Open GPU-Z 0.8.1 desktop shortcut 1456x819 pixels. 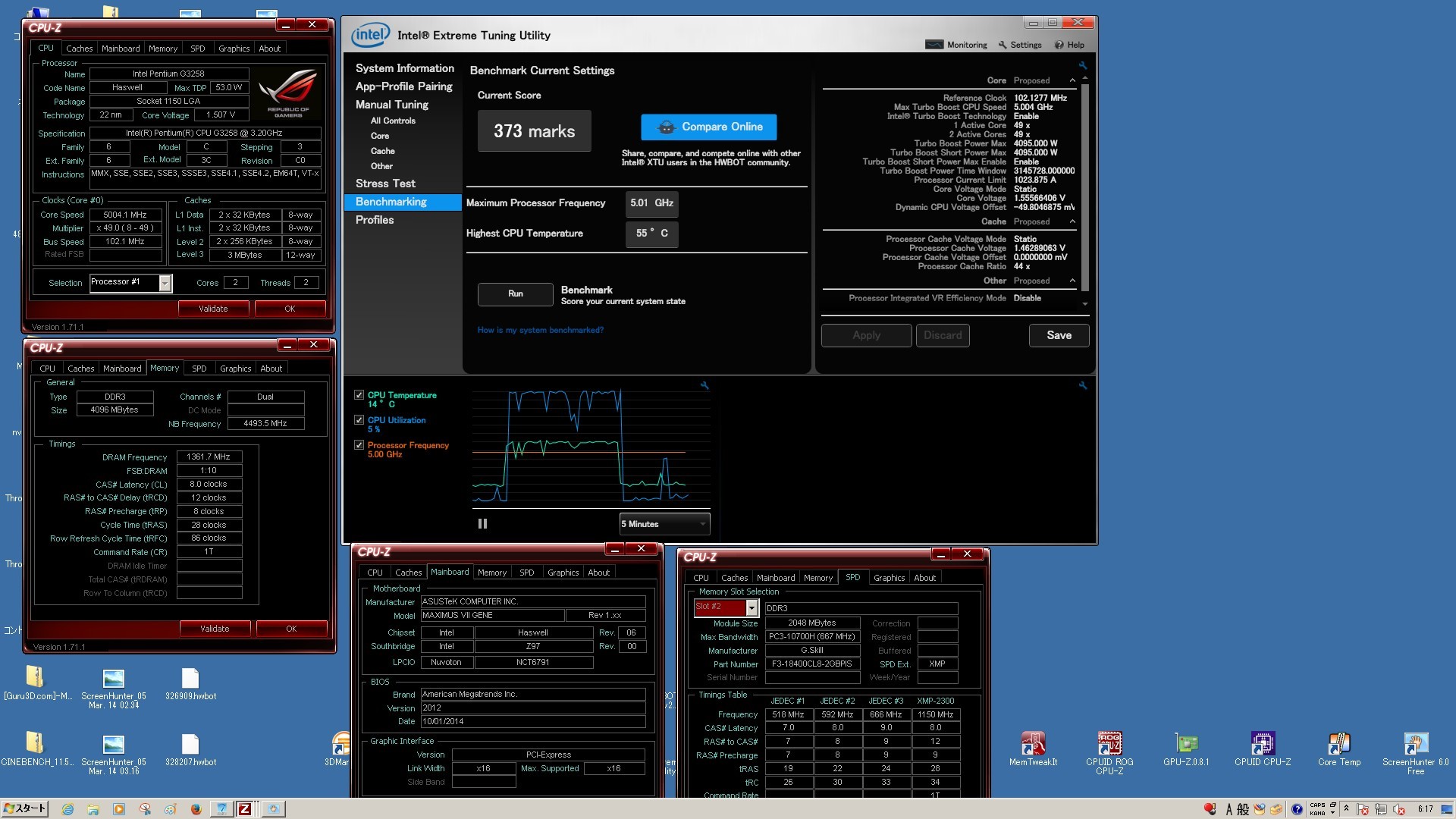tap(1186, 749)
